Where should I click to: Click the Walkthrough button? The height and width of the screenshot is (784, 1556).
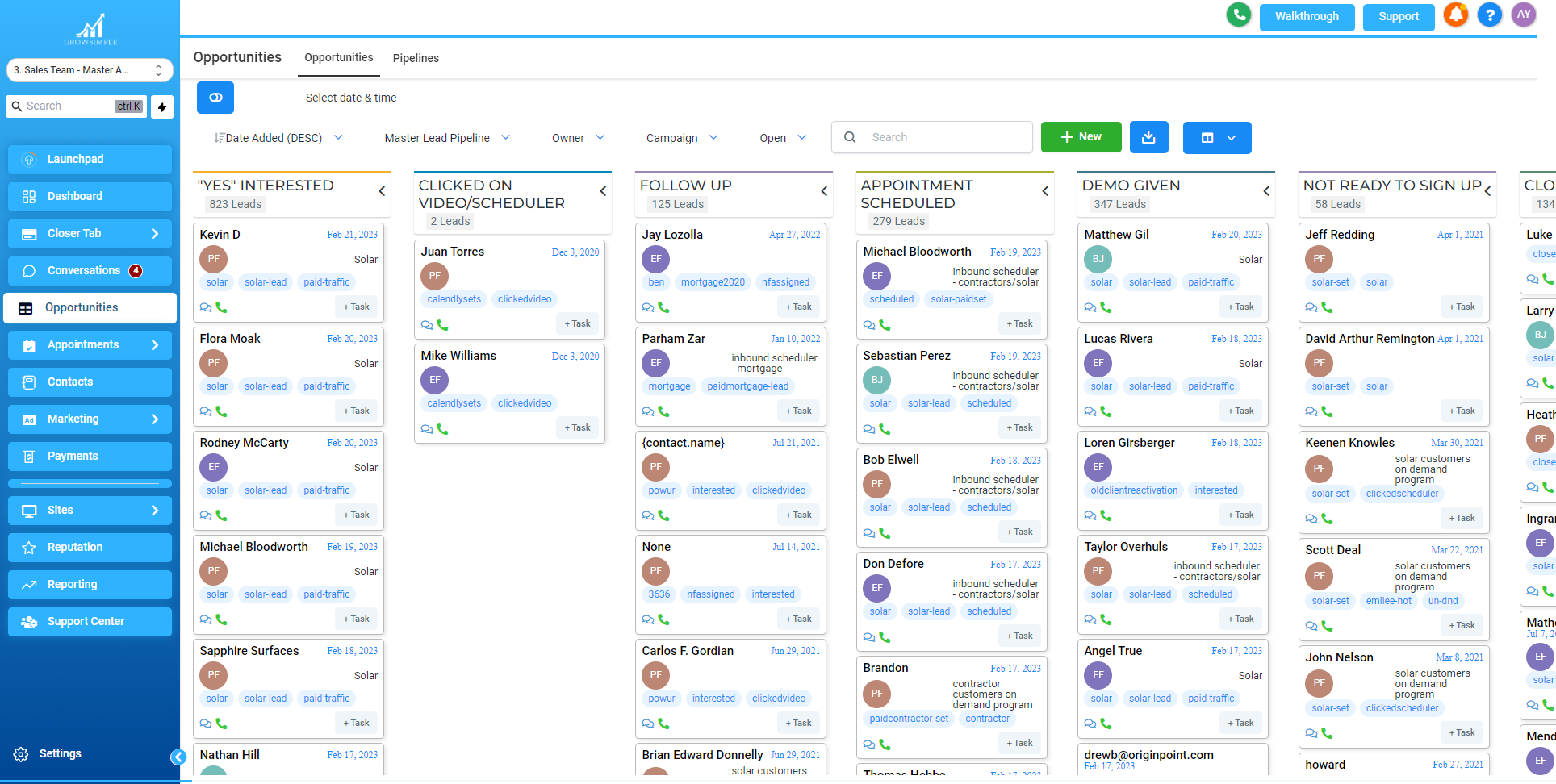click(x=1306, y=17)
